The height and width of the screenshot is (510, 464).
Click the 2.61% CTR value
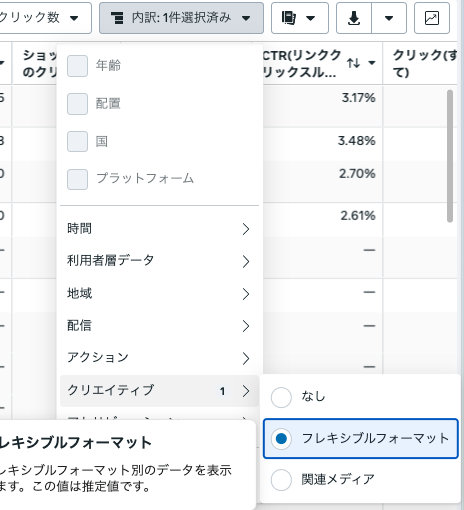(358, 216)
